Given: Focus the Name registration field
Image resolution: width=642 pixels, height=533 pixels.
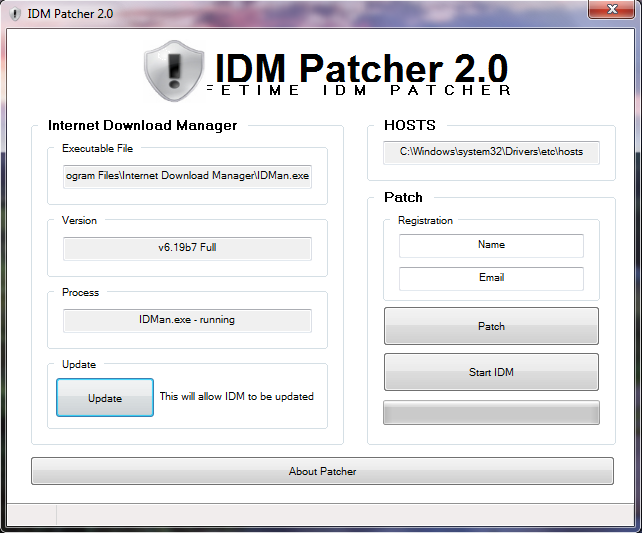Looking at the screenshot, I should 491,246.
